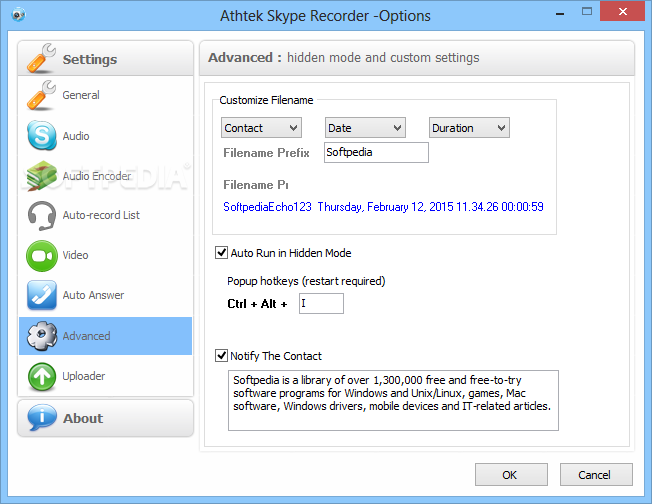Uncheck Notify The Contact checkbox
Viewport: 652px width, 504px height.
point(221,356)
